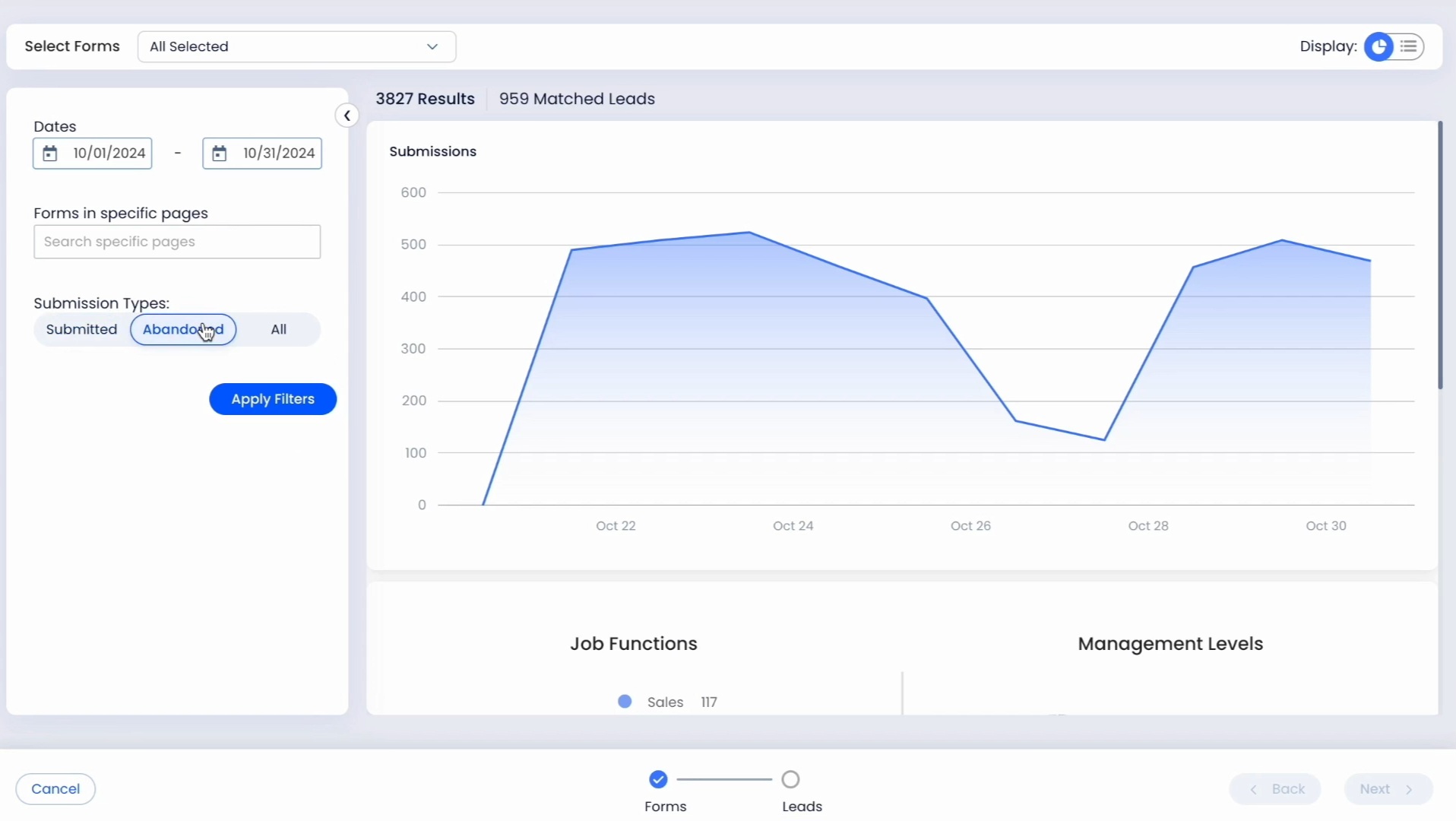Click the 959 Matched Leads text

[x=577, y=99]
